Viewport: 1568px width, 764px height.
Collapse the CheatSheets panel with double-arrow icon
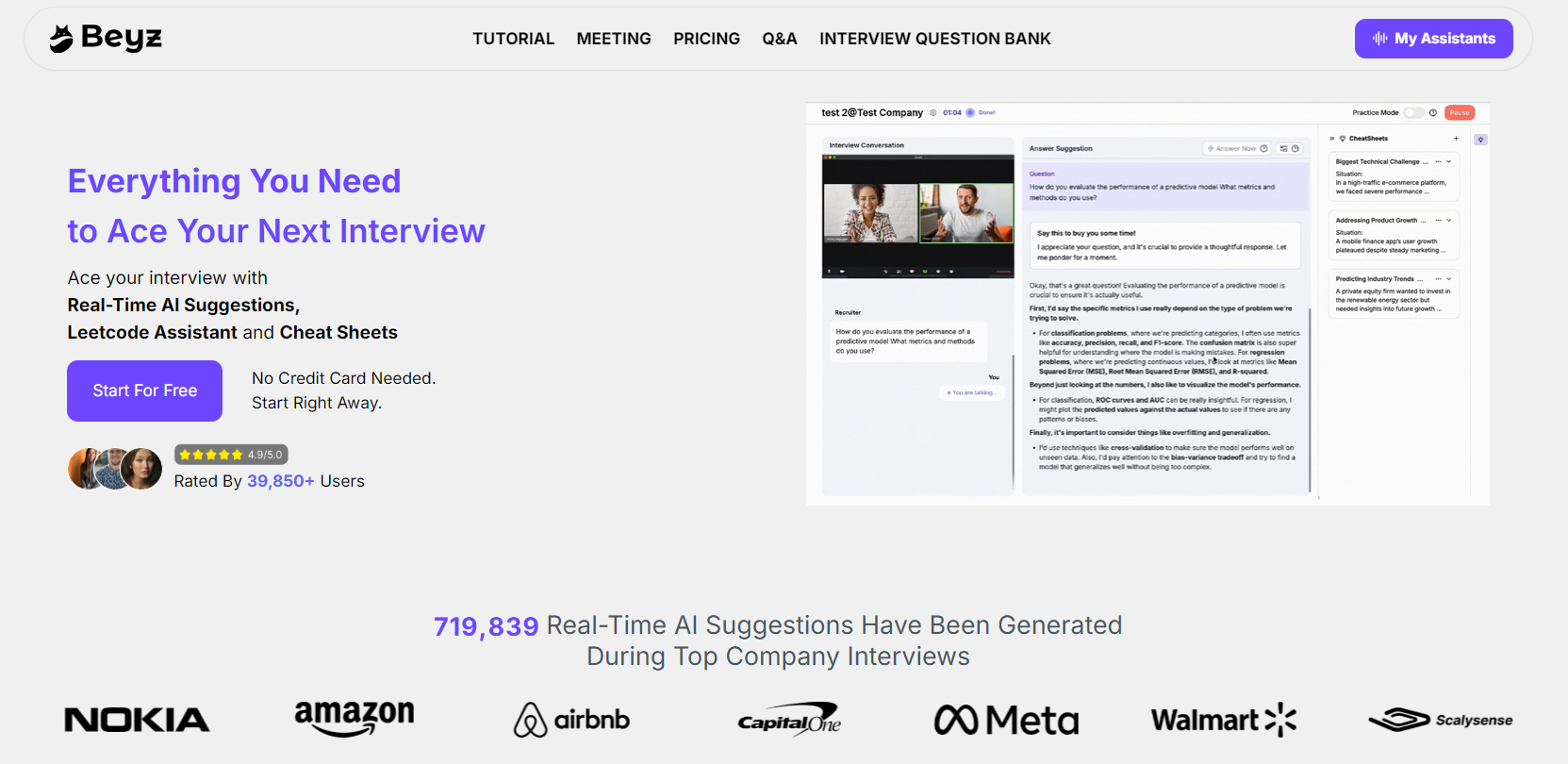[x=1332, y=139]
